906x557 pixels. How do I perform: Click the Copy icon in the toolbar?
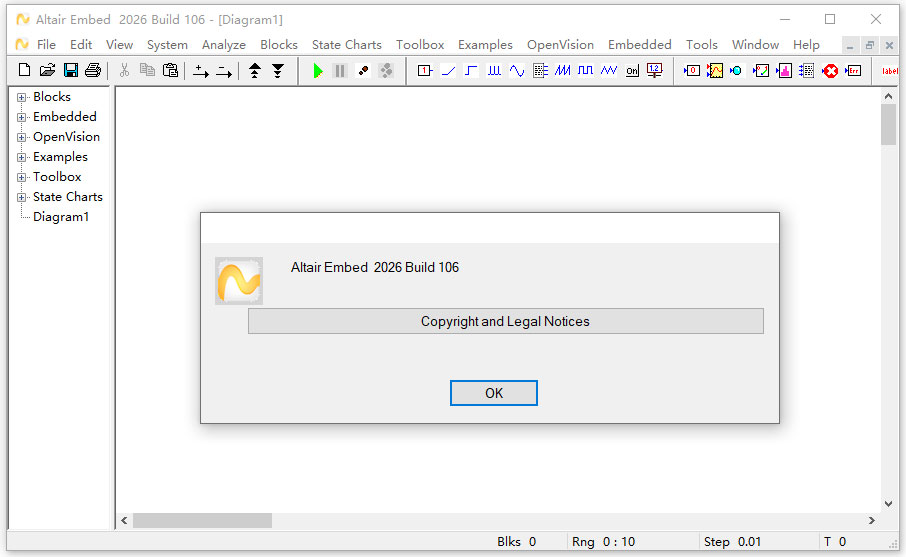click(147, 70)
